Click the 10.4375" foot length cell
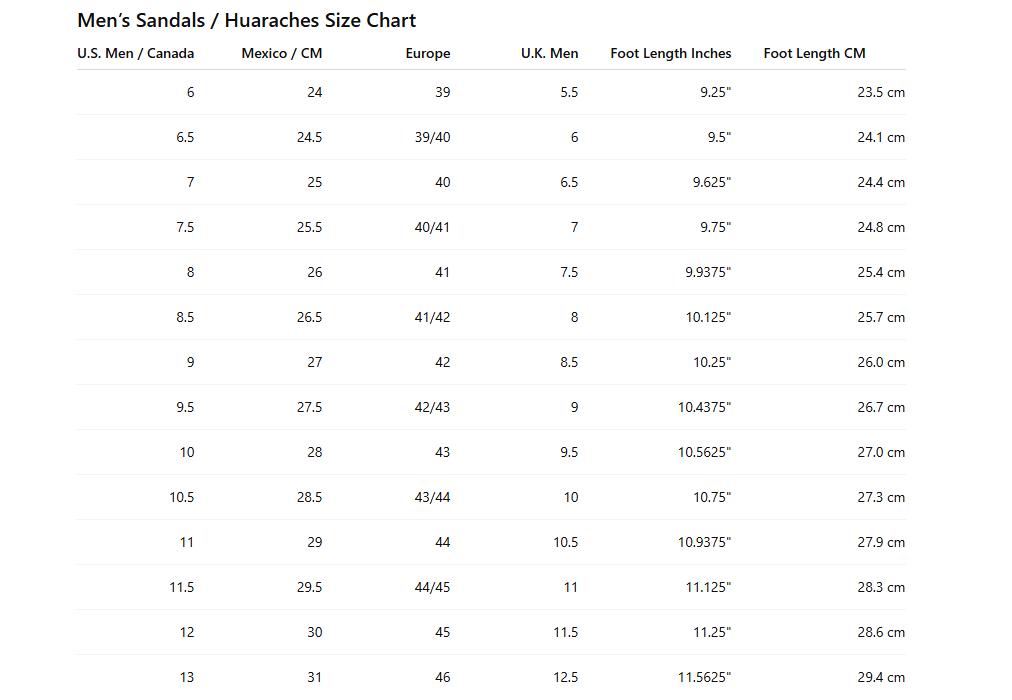Screen dimensions: 1012x700 point(704,407)
